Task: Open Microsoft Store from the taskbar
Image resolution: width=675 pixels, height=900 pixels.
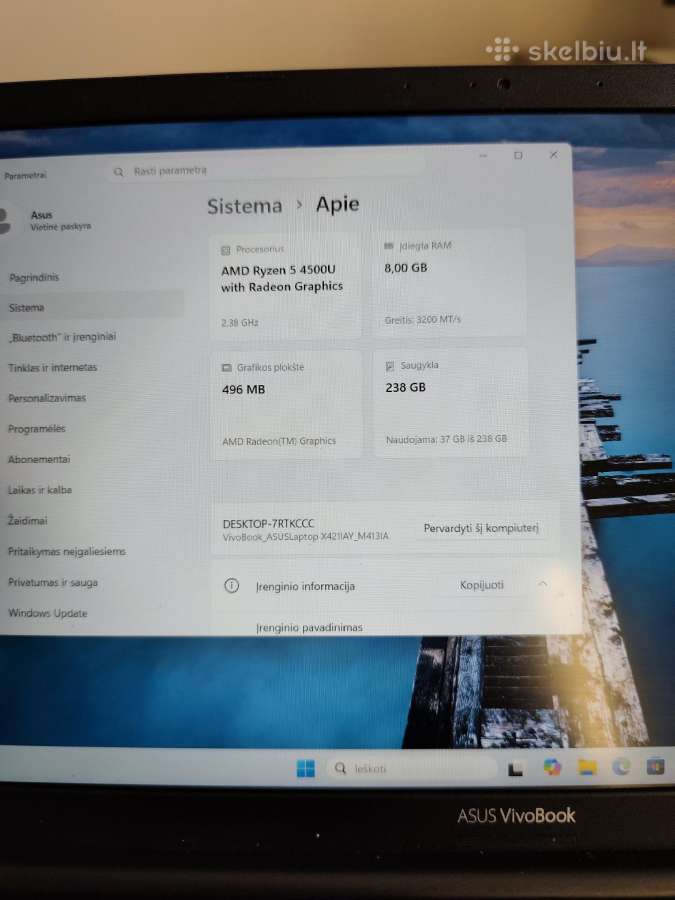Action: 655,767
